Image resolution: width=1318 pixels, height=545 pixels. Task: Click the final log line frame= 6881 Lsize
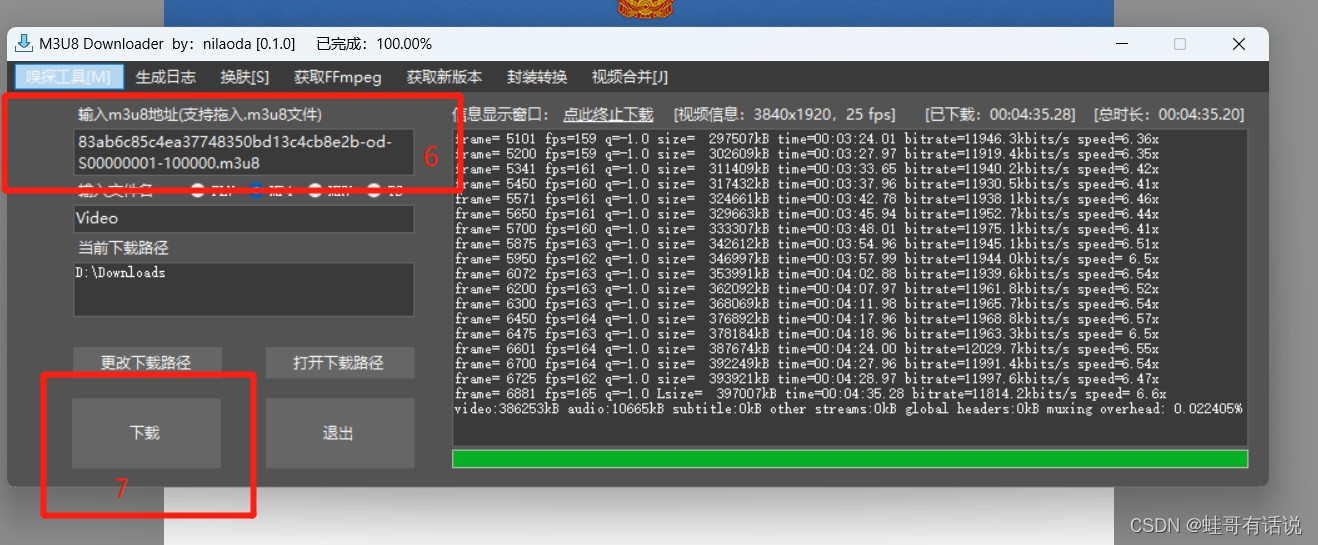[811, 394]
